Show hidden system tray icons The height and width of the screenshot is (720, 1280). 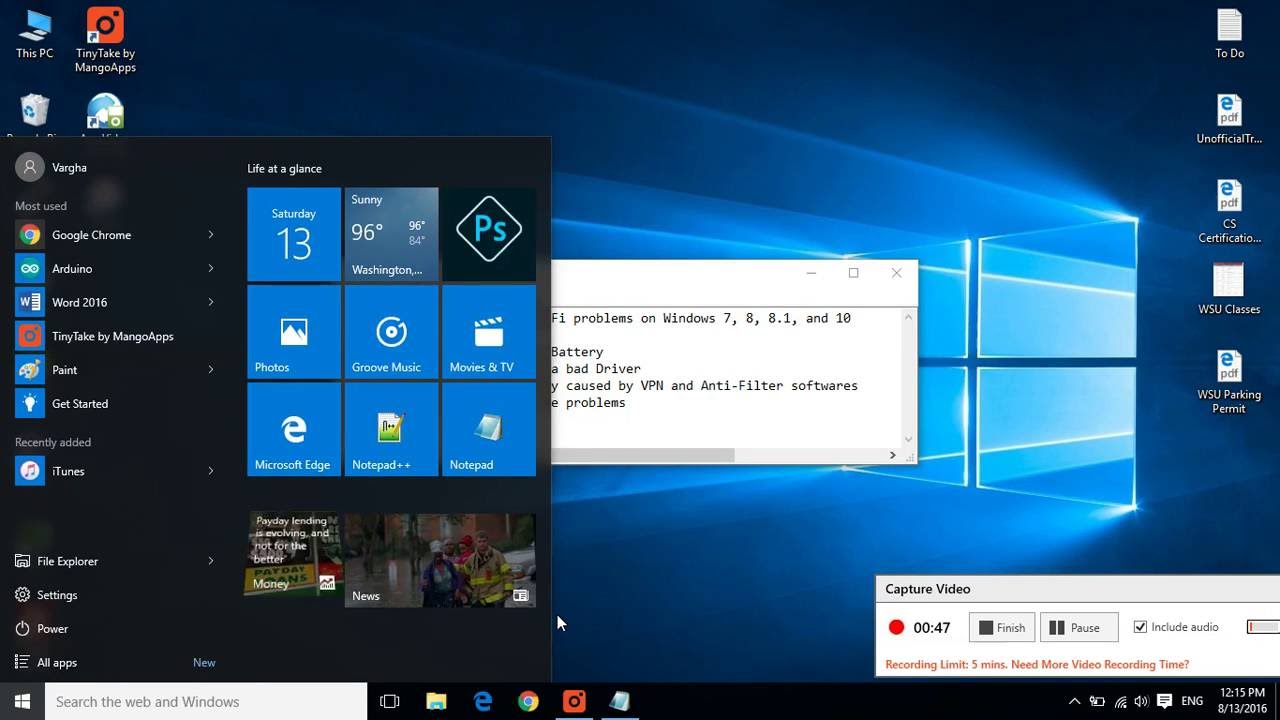pos(1075,702)
